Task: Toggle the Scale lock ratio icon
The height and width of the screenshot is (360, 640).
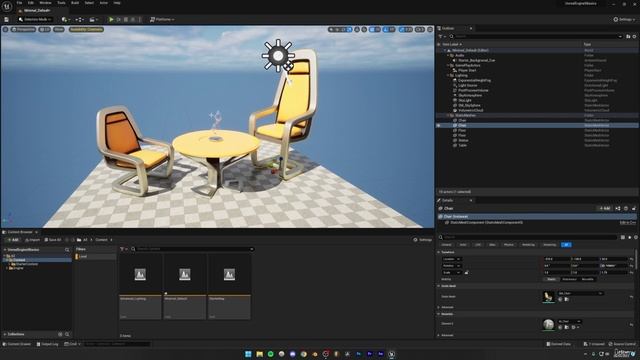Action: [x=467, y=272]
